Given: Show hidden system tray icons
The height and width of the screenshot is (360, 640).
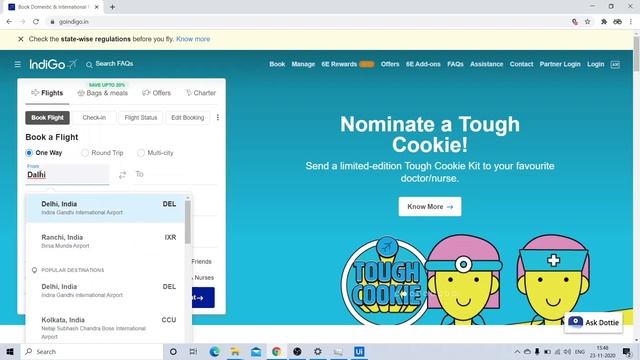Looking at the screenshot, I should click(x=517, y=351).
